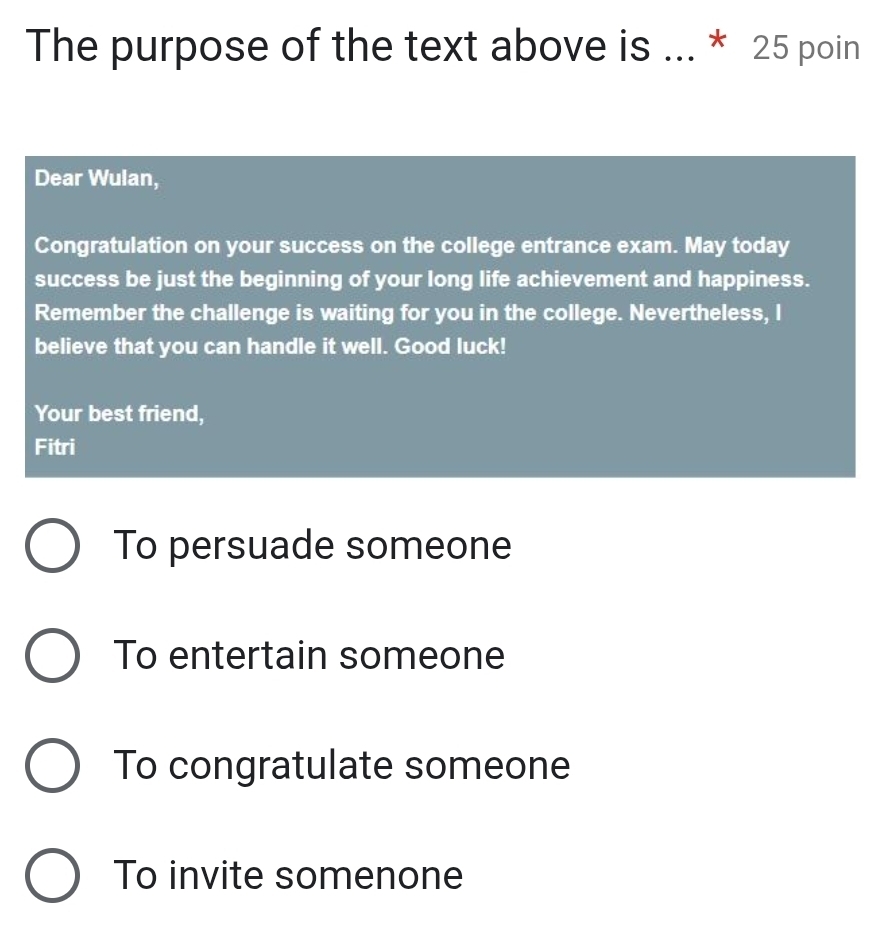Pick the "To invite somenone" radio button

tap(52, 875)
